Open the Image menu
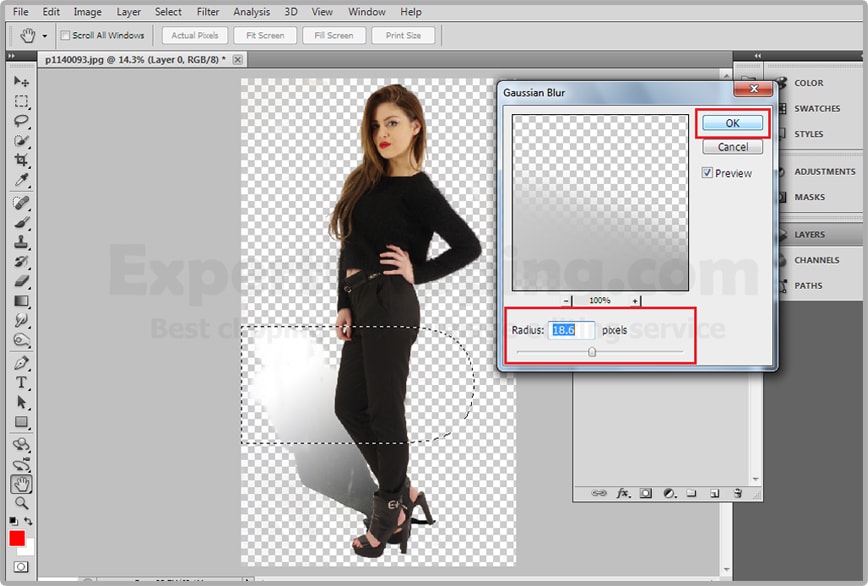 87,12
